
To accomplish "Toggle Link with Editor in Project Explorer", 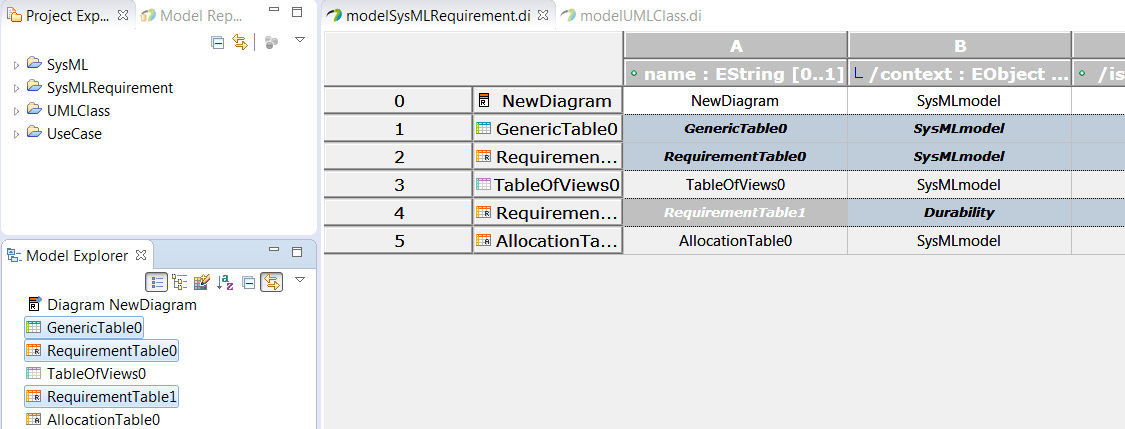I will click(240, 42).
